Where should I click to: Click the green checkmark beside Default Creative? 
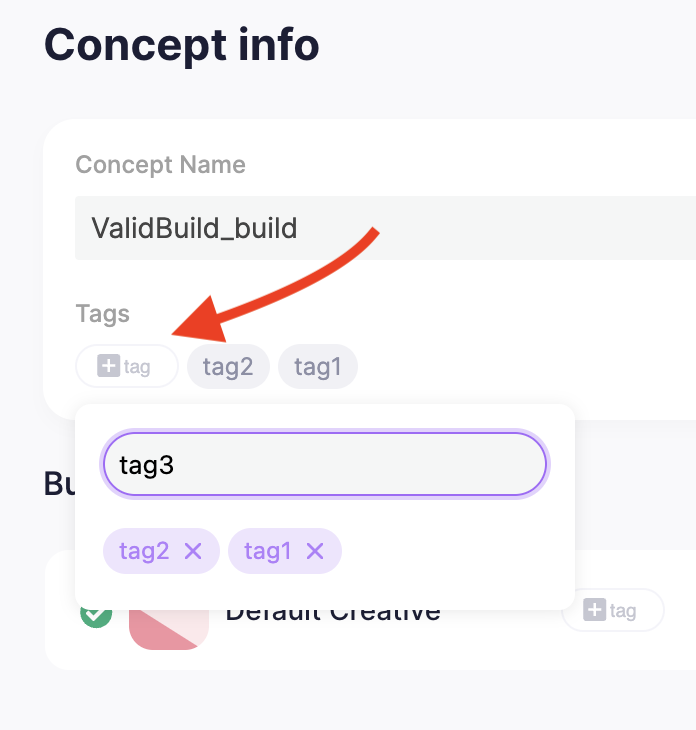click(96, 614)
